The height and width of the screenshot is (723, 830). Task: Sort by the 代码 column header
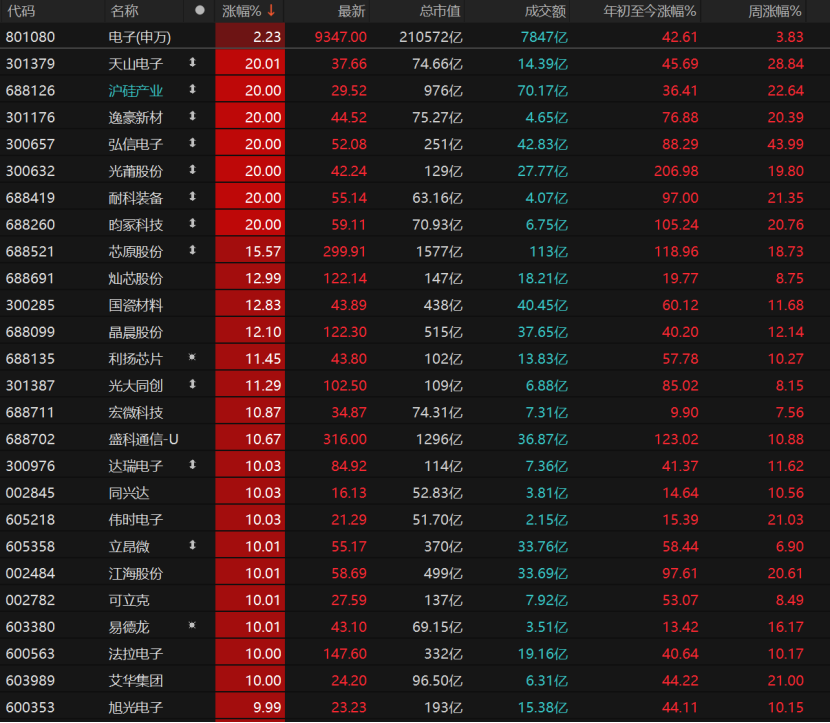pos(21,11)
